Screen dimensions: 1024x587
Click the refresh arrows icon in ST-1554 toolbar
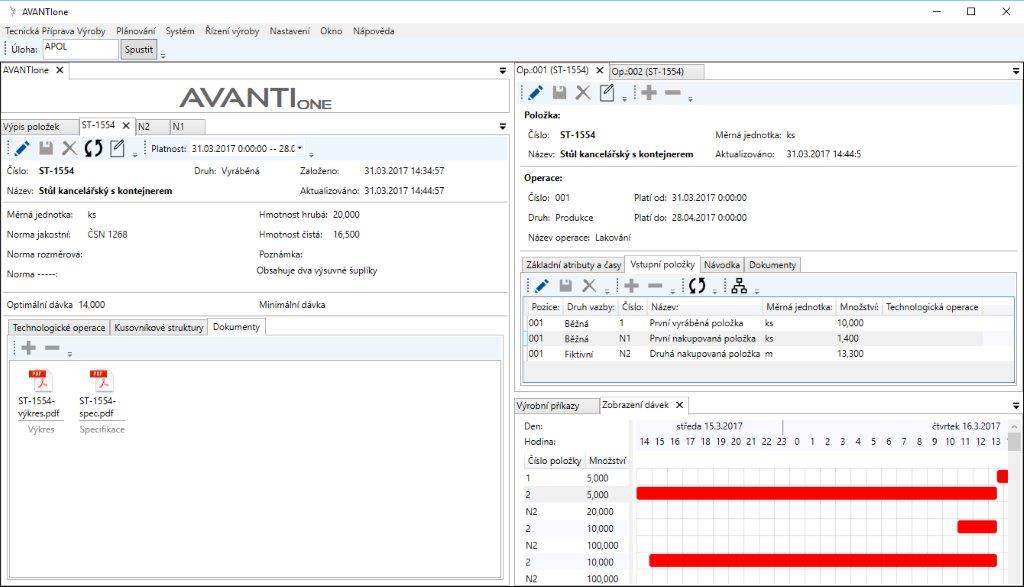coord(93,148)
